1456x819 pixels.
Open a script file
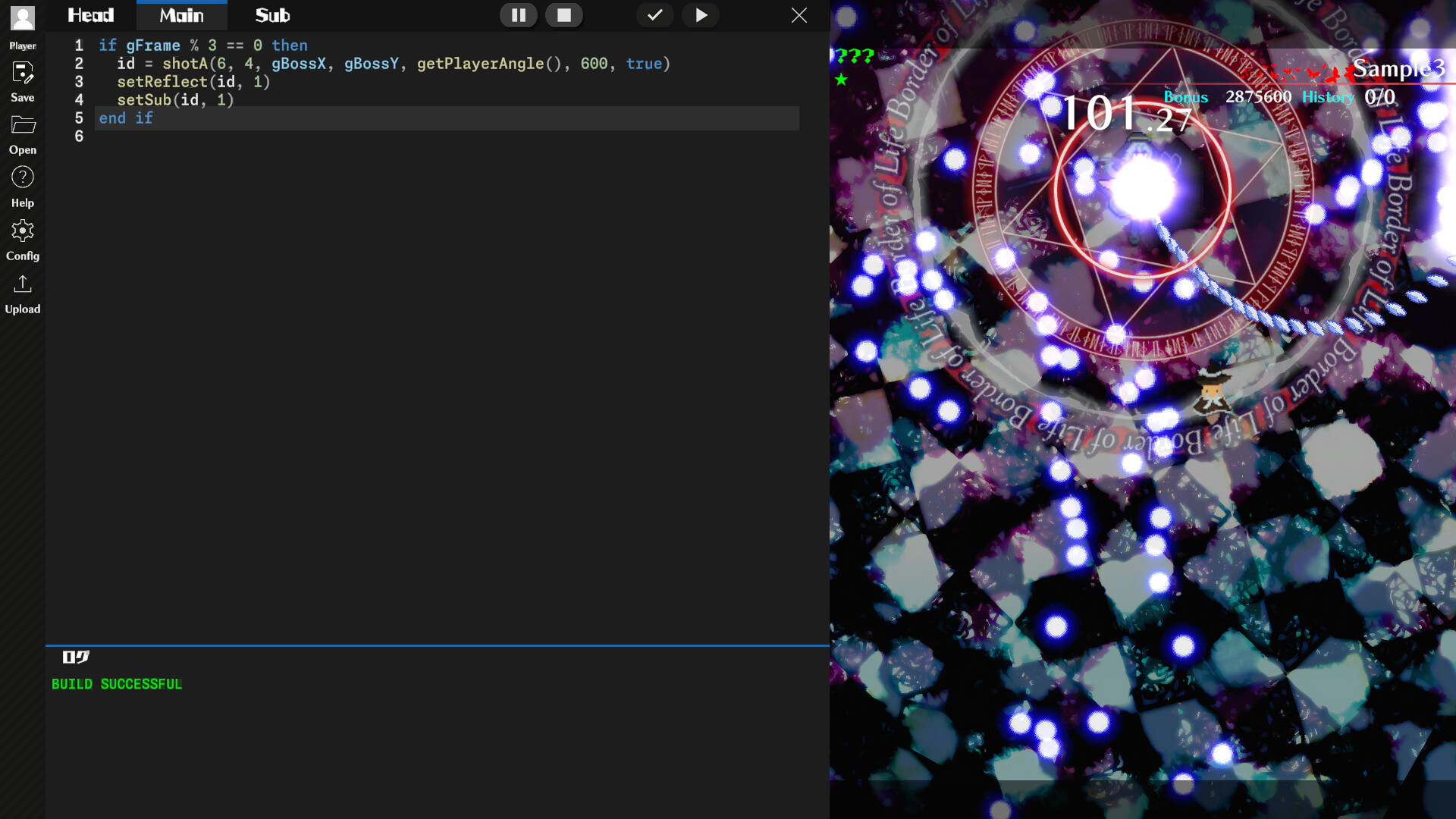pos(23,129)
